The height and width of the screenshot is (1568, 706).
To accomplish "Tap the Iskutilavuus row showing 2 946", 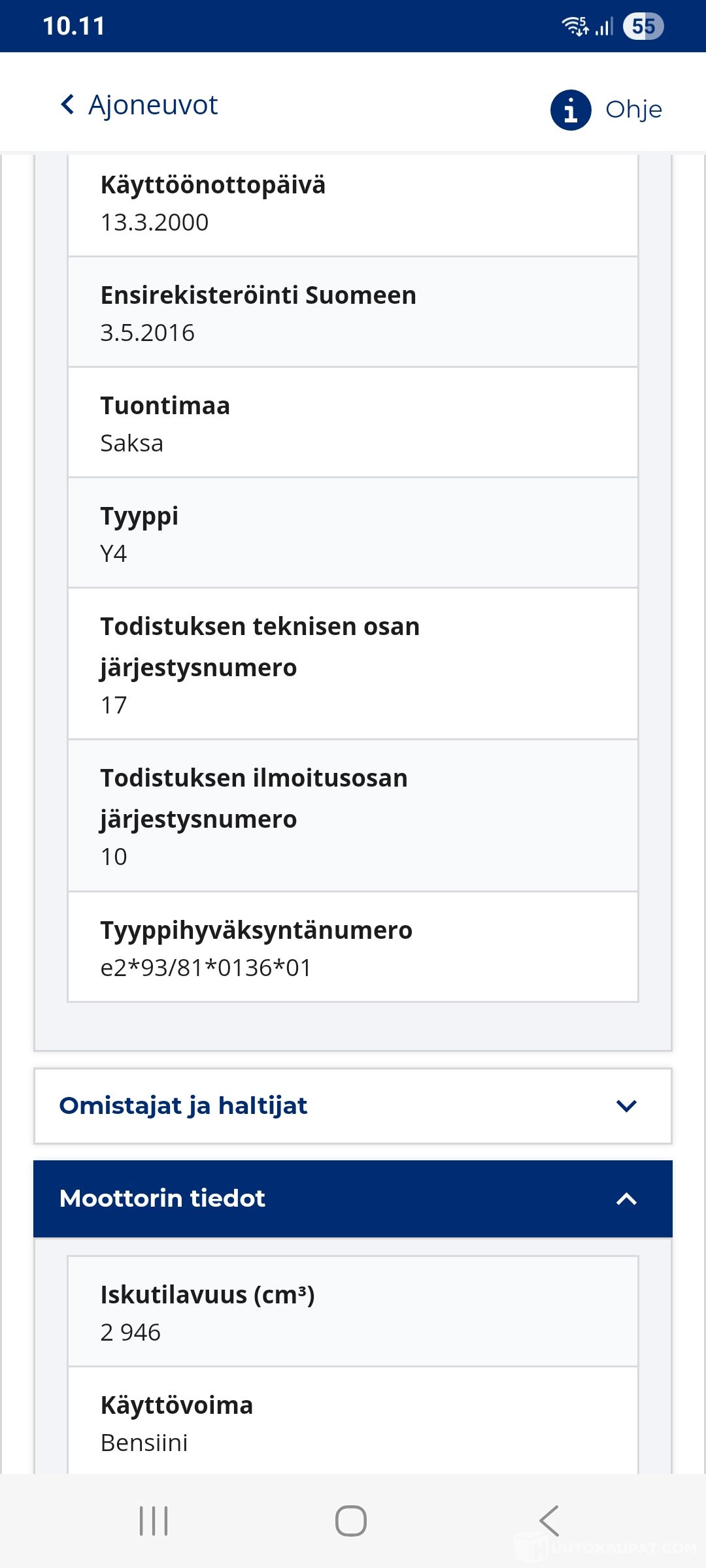I will pyautogui.click(x=353, y=1311).
